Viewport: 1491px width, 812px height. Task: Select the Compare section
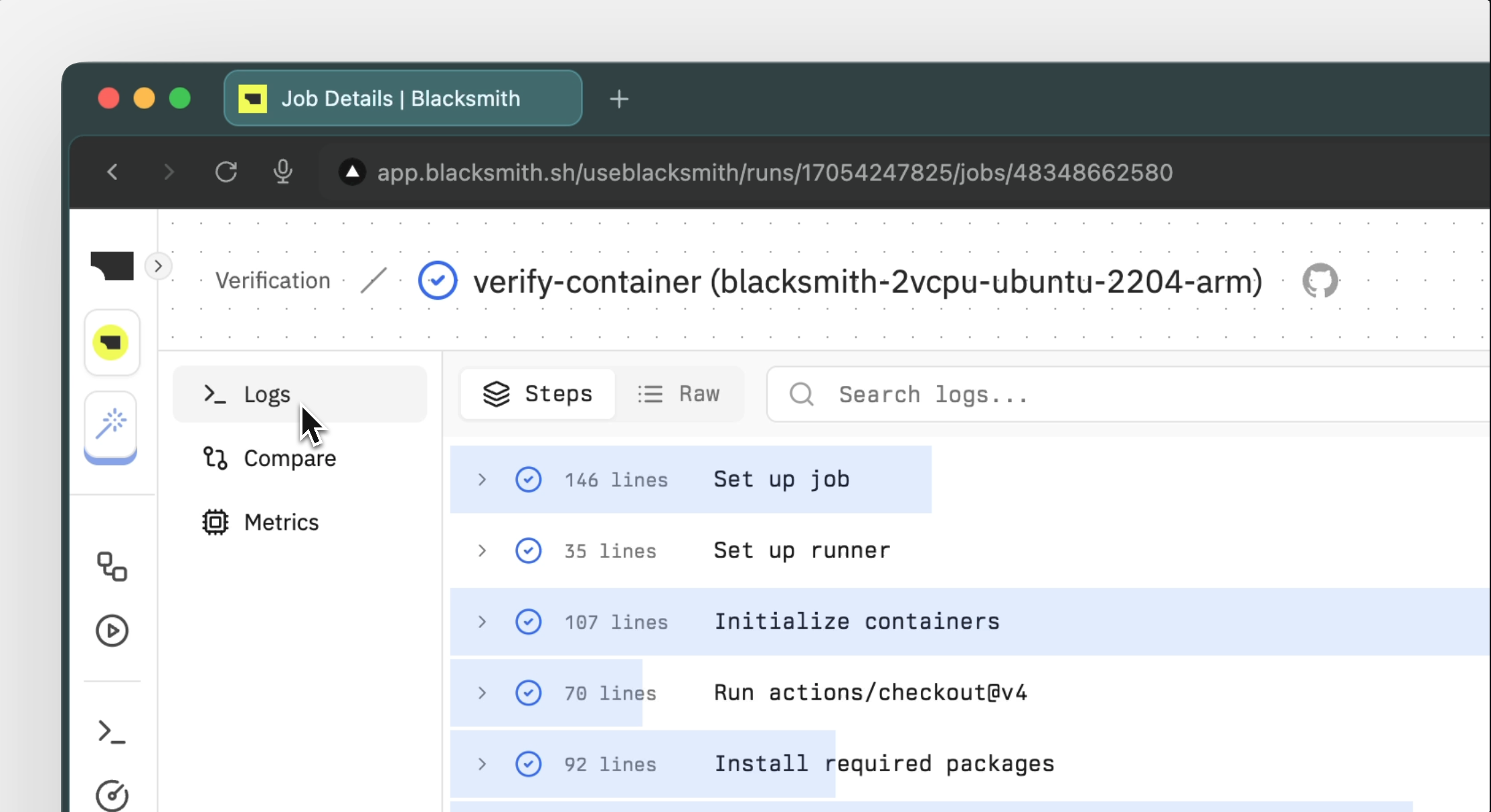(x=300, y=458)
